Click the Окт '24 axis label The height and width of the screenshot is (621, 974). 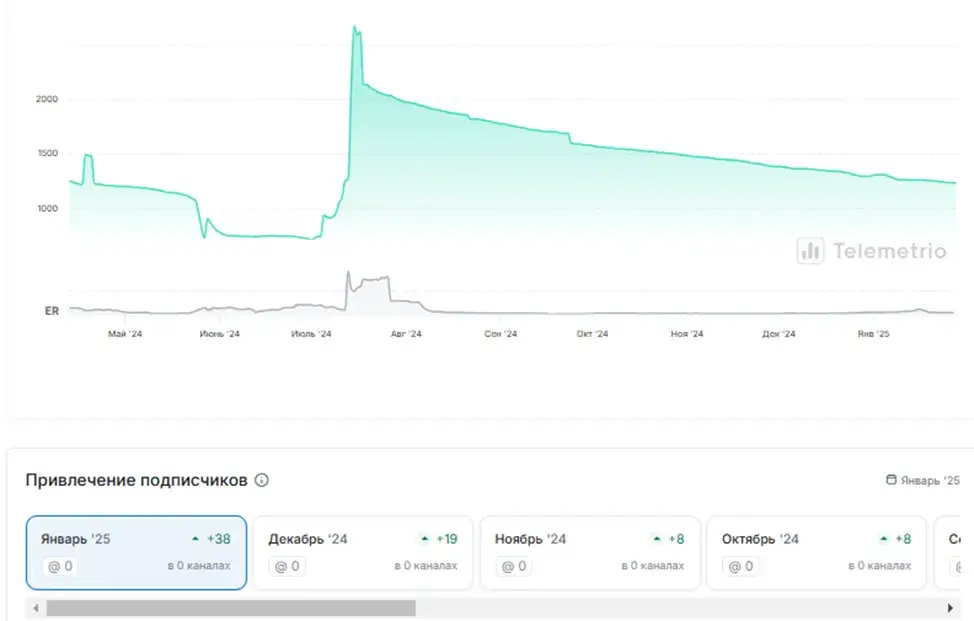tap(592, 334)
